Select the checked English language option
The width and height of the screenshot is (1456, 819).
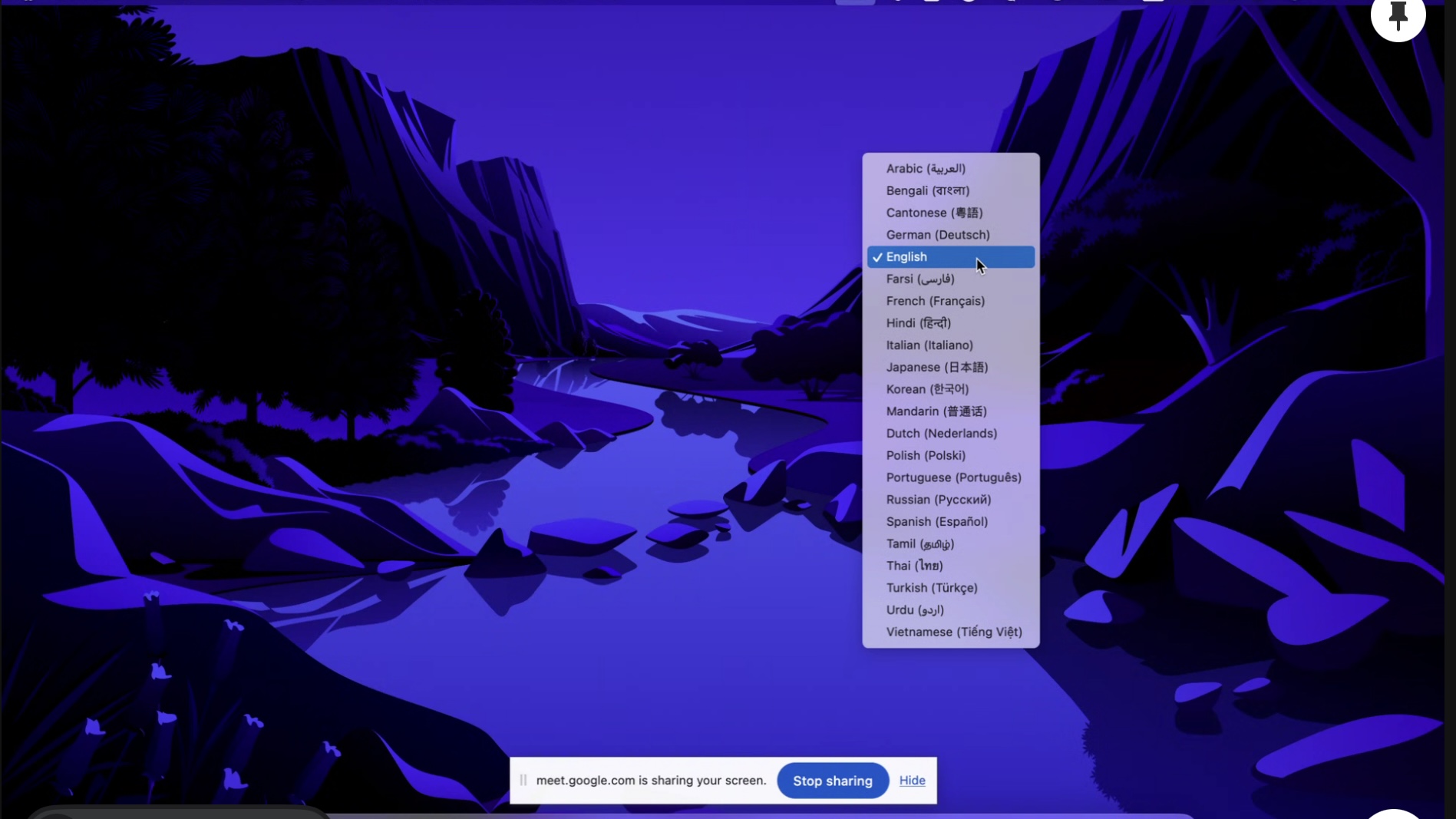point(950,257)
